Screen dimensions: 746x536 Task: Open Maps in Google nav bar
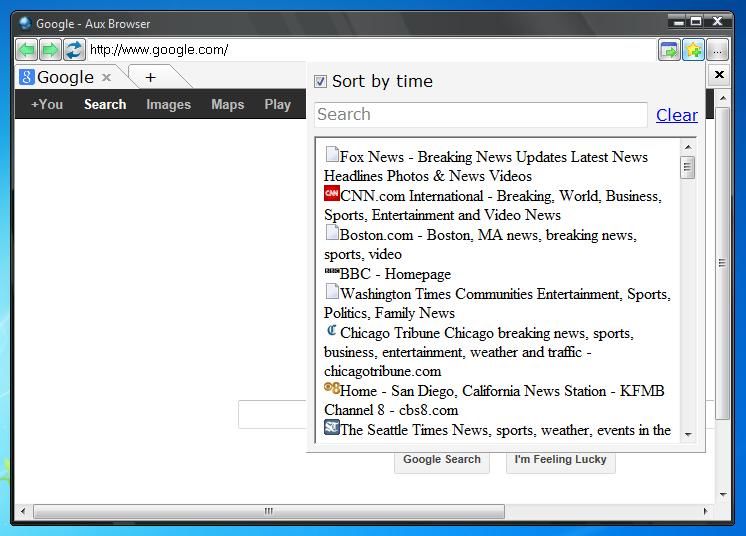(227, 104)
